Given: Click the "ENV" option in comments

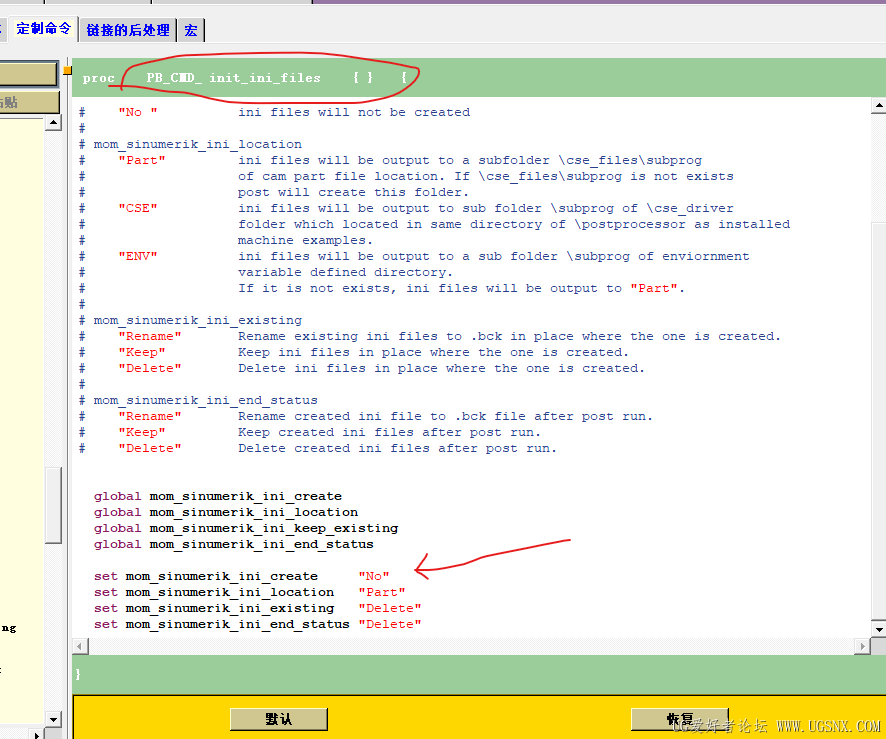Looking at the screenshot, I should tap(138, 256).
